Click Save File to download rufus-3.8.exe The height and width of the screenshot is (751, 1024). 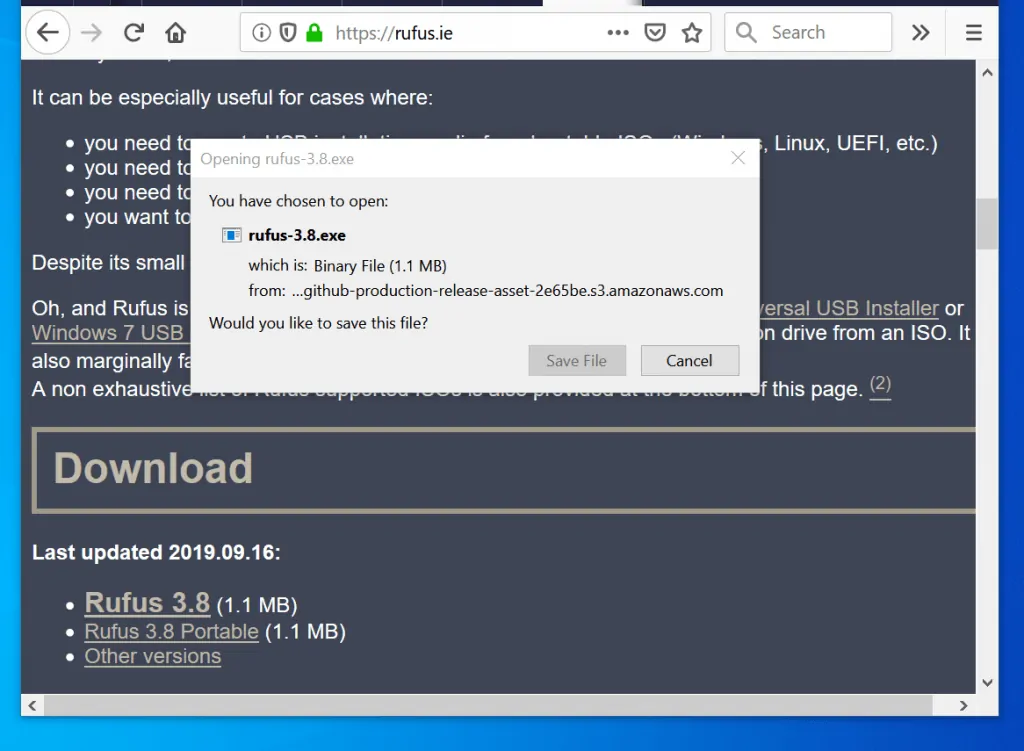[x=577, y=360]
